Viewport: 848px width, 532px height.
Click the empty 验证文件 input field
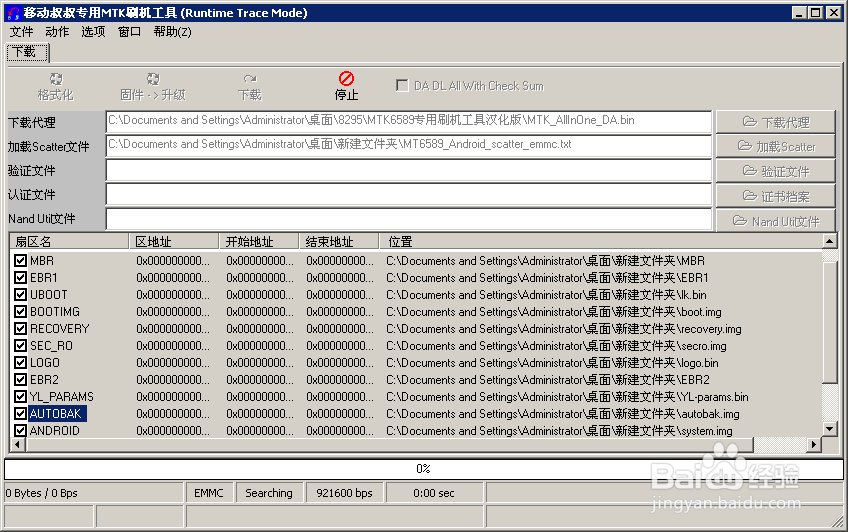408,170
